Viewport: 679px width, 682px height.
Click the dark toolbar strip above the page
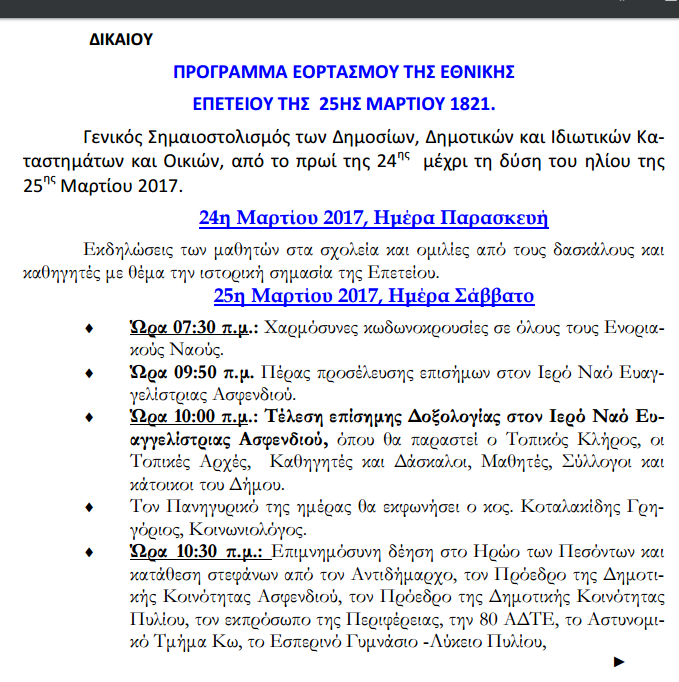pos(339,8)
